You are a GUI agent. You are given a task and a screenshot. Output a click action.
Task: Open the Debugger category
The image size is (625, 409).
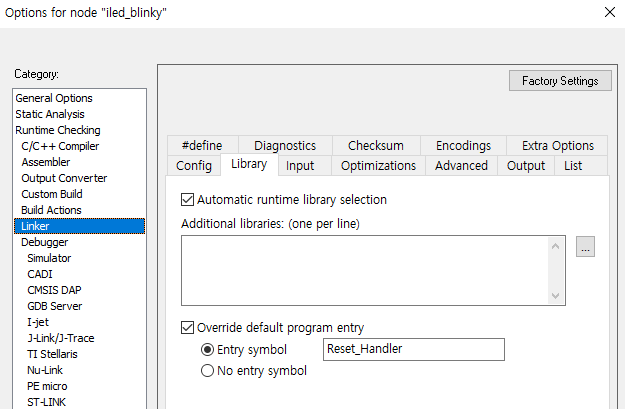pos(44,242)
